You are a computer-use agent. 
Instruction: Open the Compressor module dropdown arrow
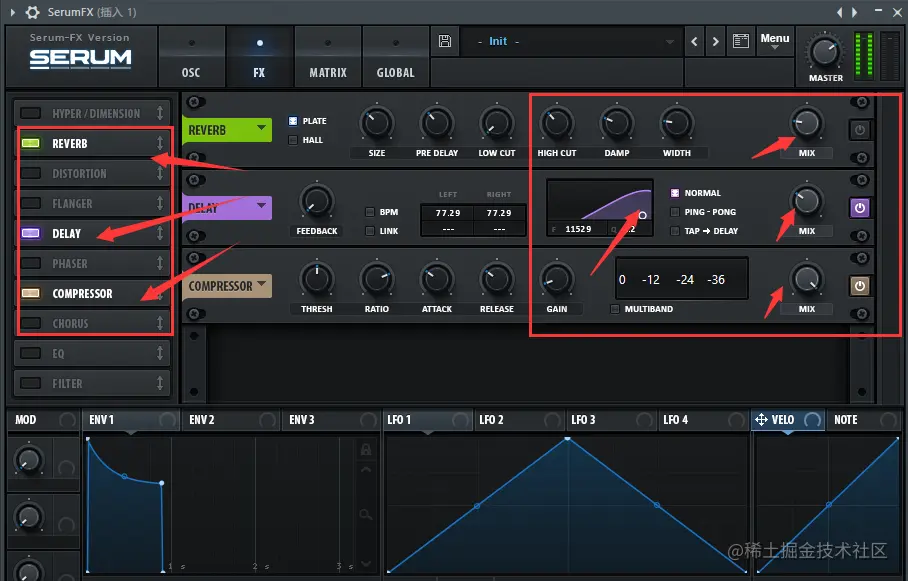(x=262, y=283)
